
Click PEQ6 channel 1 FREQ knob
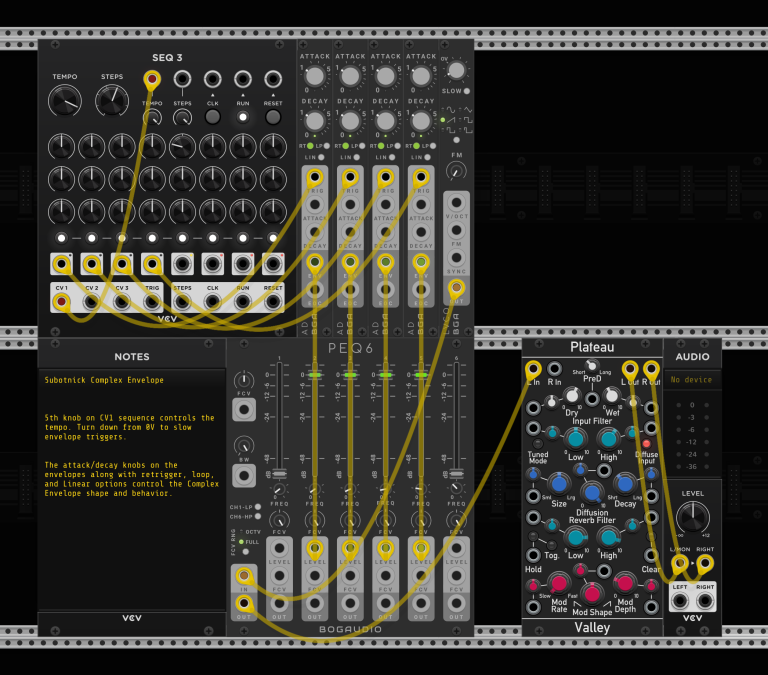(279, 490)
